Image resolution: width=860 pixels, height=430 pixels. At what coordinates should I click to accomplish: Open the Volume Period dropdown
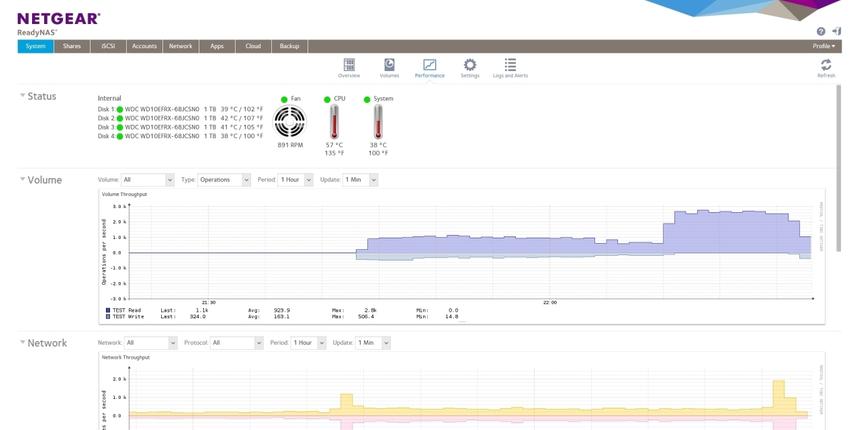pyautogui.click(x=296, y=180)
